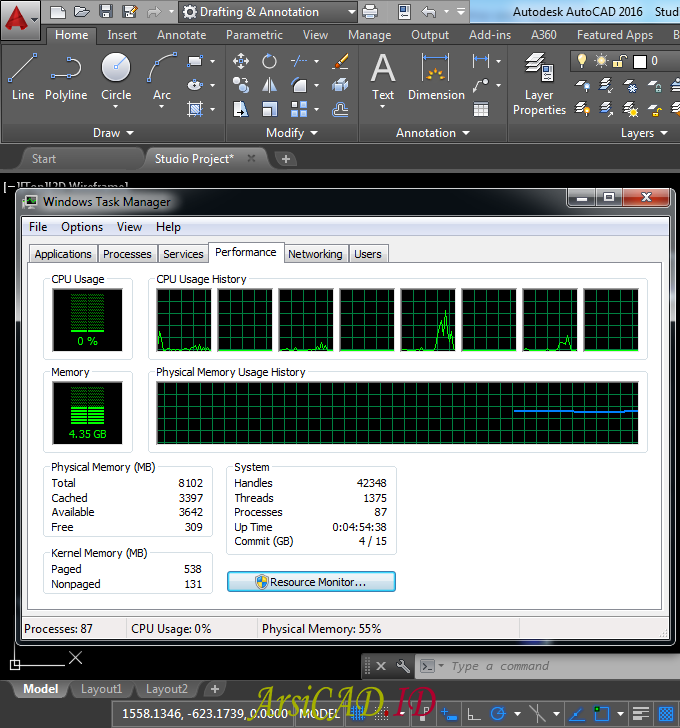Open Object Snap settings dropdown arrow
680x728 pixels.
click(621, 713)
